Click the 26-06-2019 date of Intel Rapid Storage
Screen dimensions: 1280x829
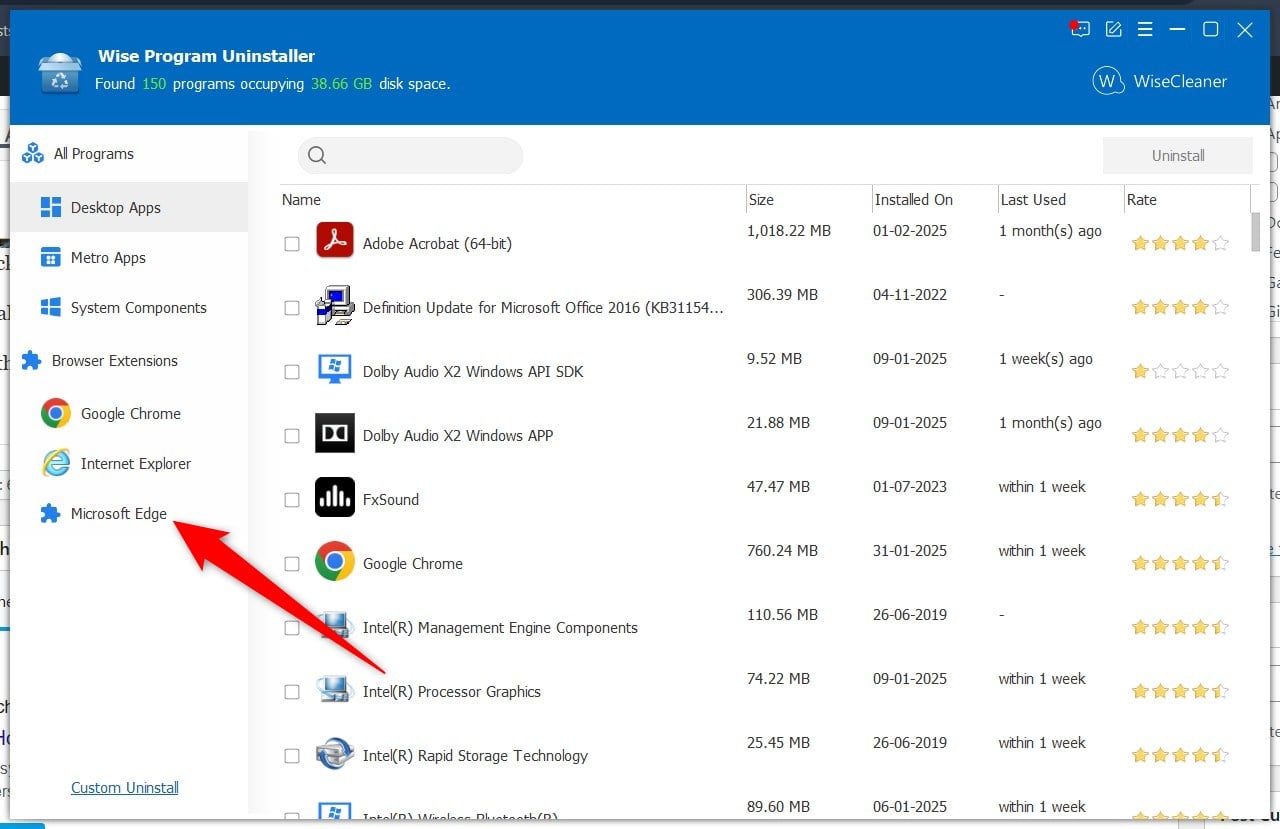pyautogui.click(x=910, y=742)
